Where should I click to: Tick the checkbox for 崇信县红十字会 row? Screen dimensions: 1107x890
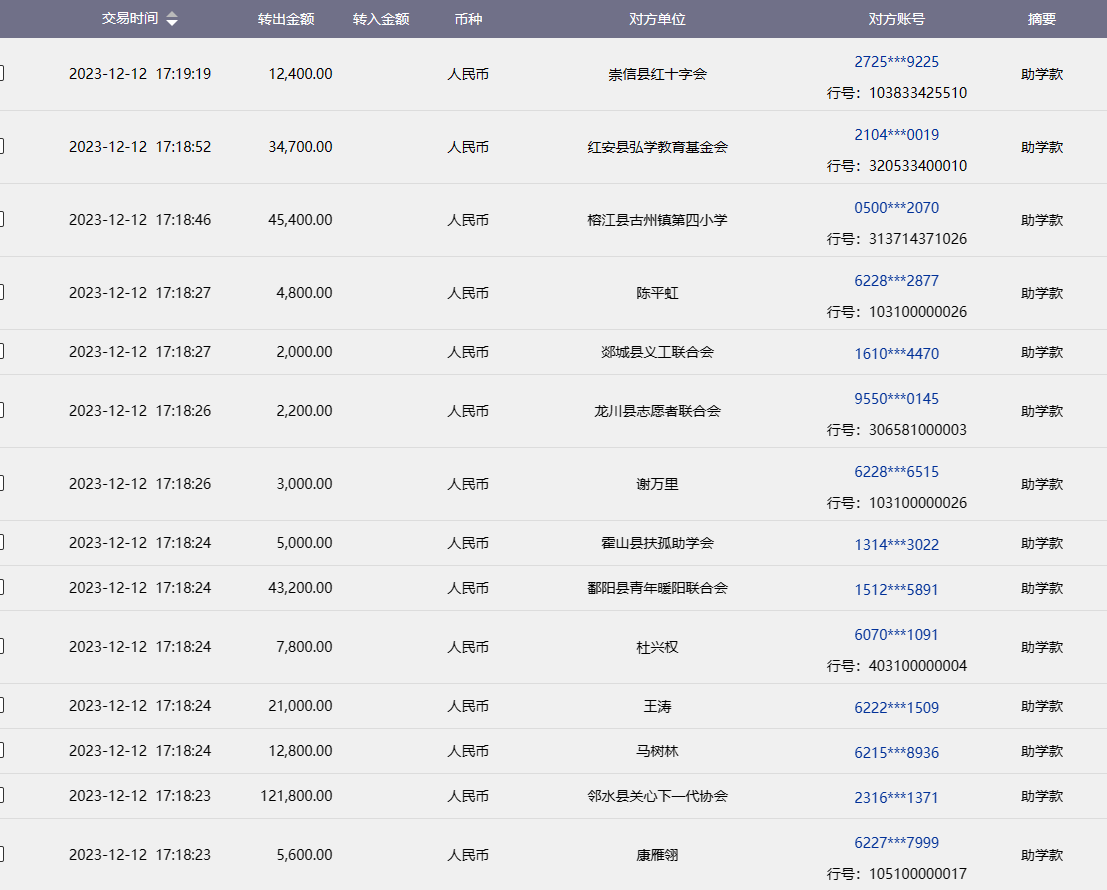click(1, 74)
